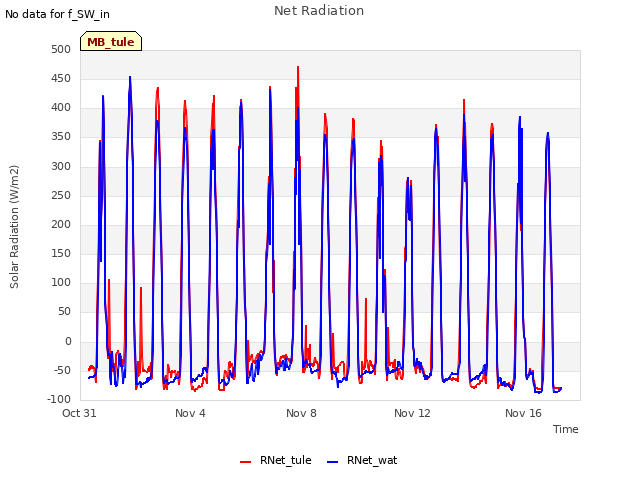
Task: Toggle the RNet_tule legend entry
Action: pos(276,460)
